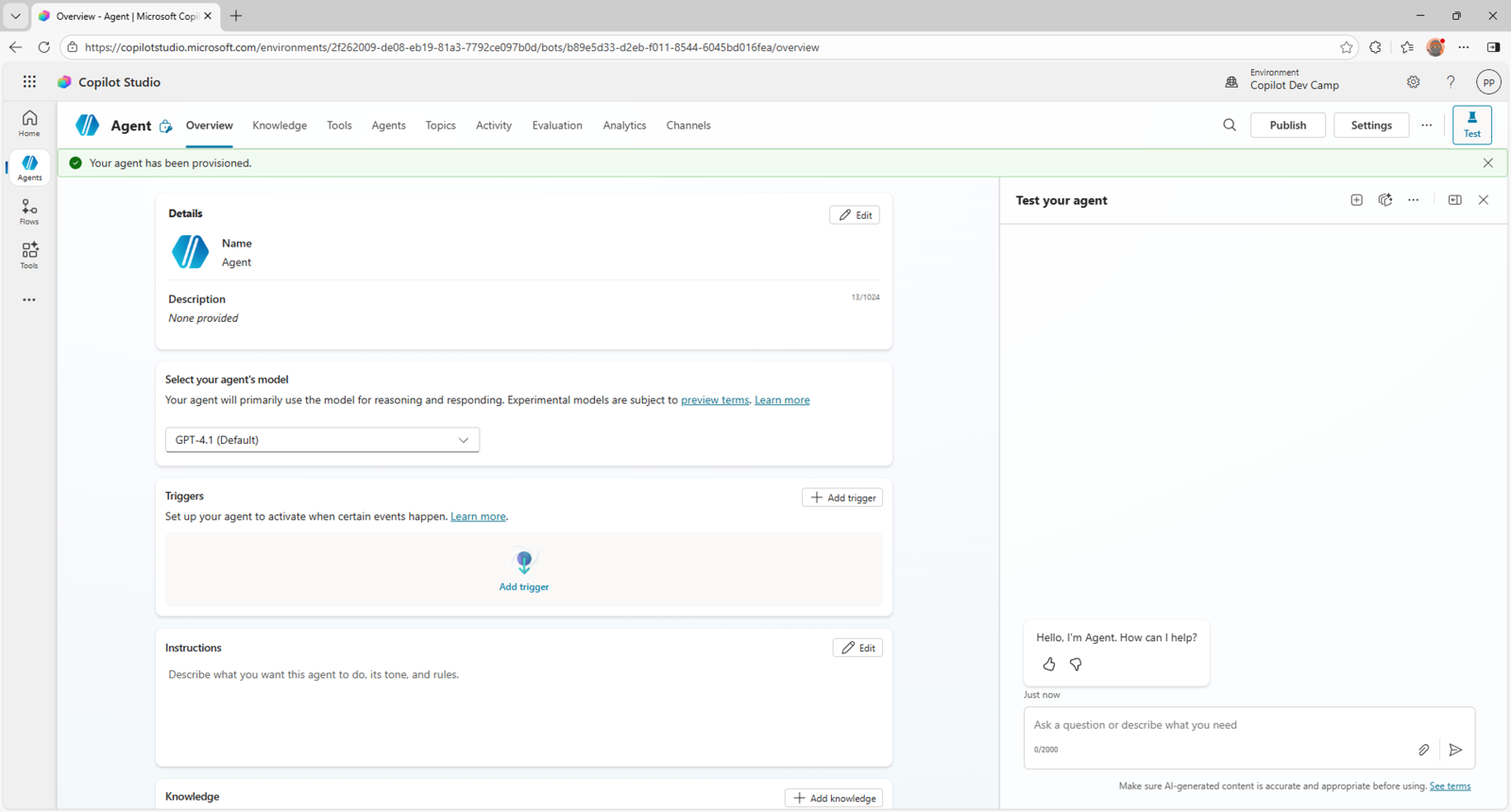Click the search magnifier icon
This screenshot has height=812, width=1511.
click(1229, 125)
